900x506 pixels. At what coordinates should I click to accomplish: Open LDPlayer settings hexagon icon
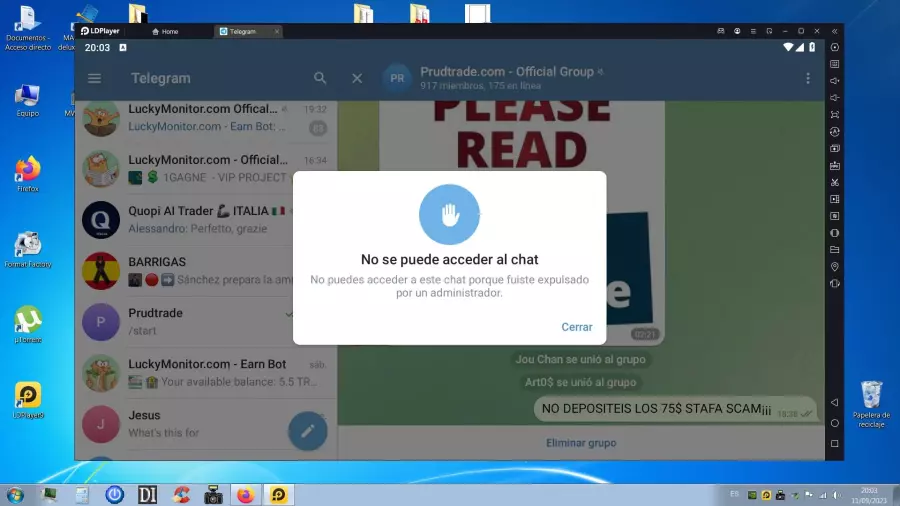coord(835,47)
